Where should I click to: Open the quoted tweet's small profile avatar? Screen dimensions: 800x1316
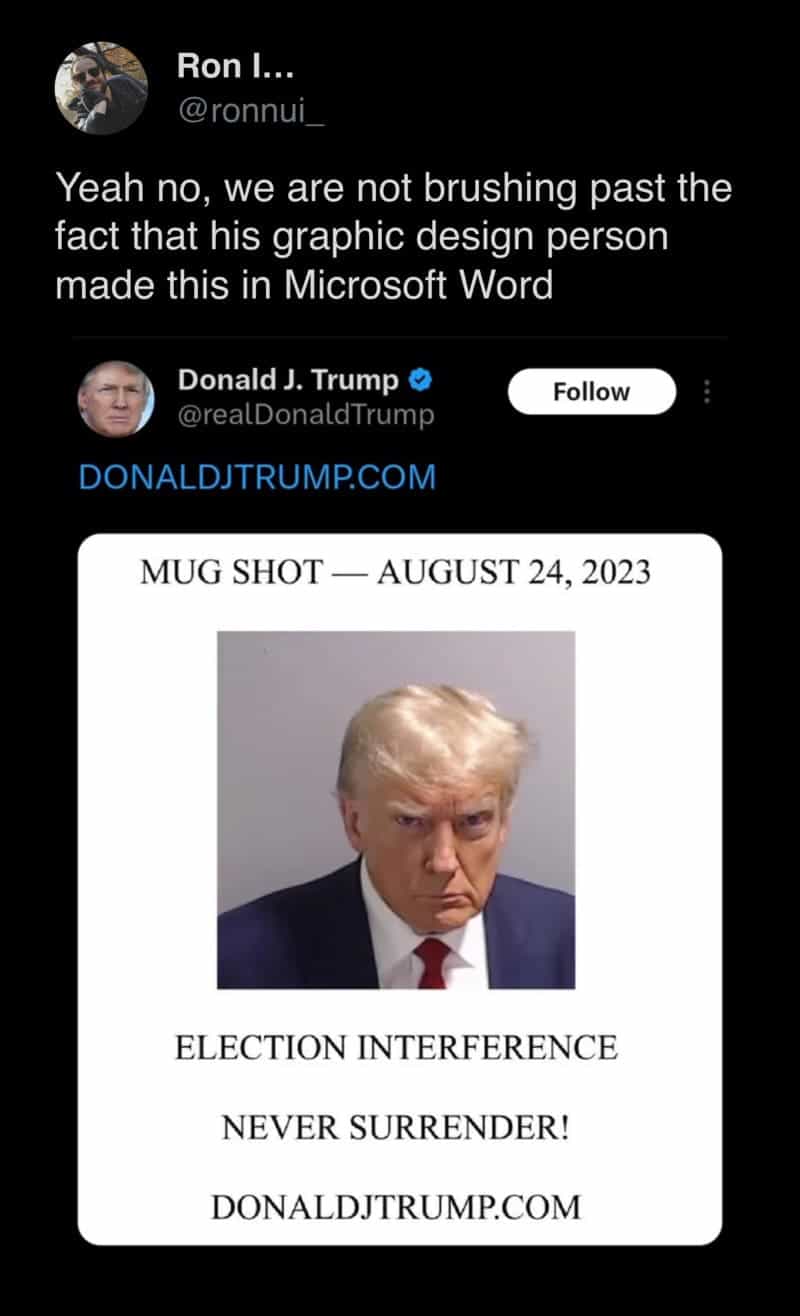click(116, 398)
